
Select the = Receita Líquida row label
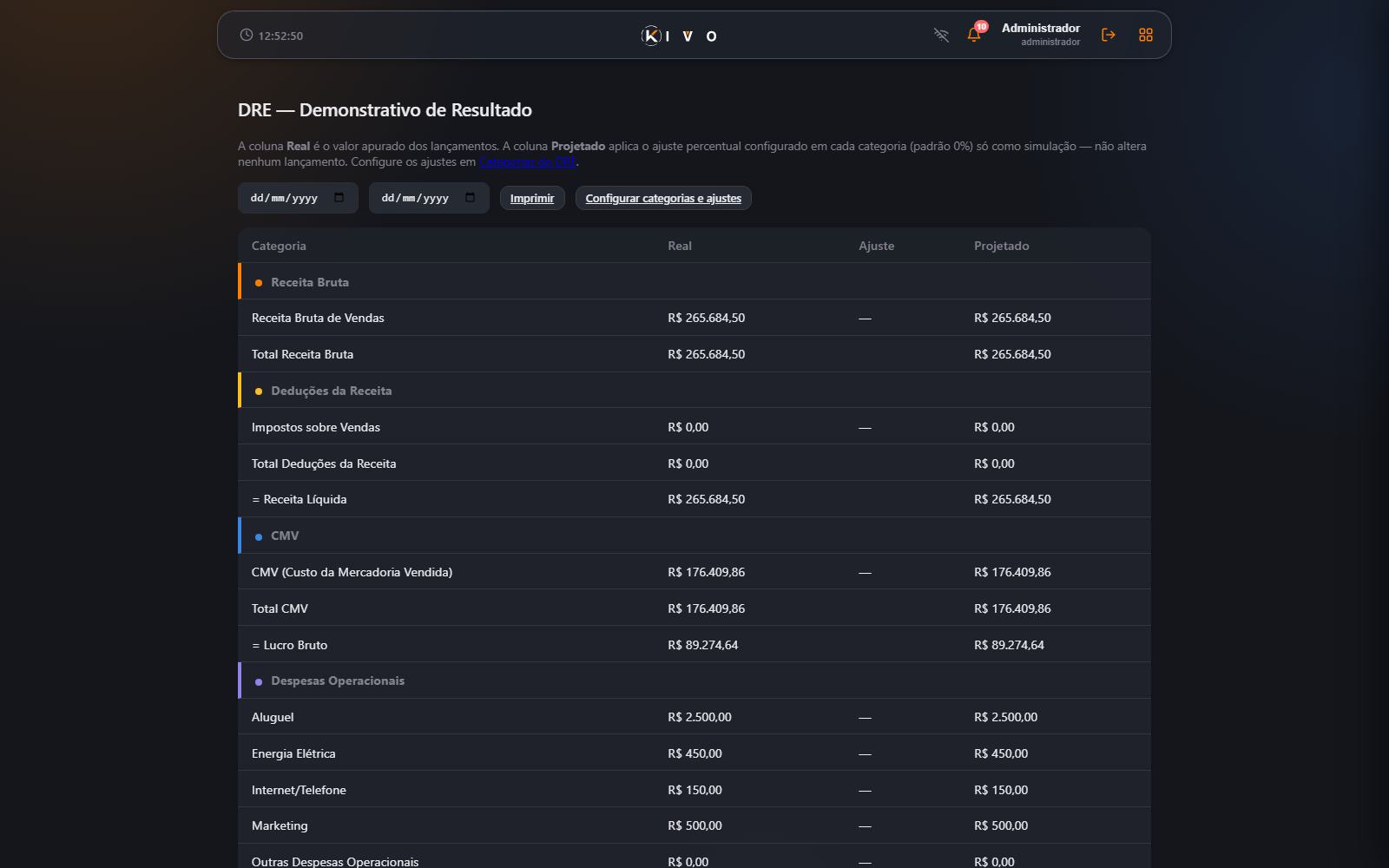(x=299, y=499)
